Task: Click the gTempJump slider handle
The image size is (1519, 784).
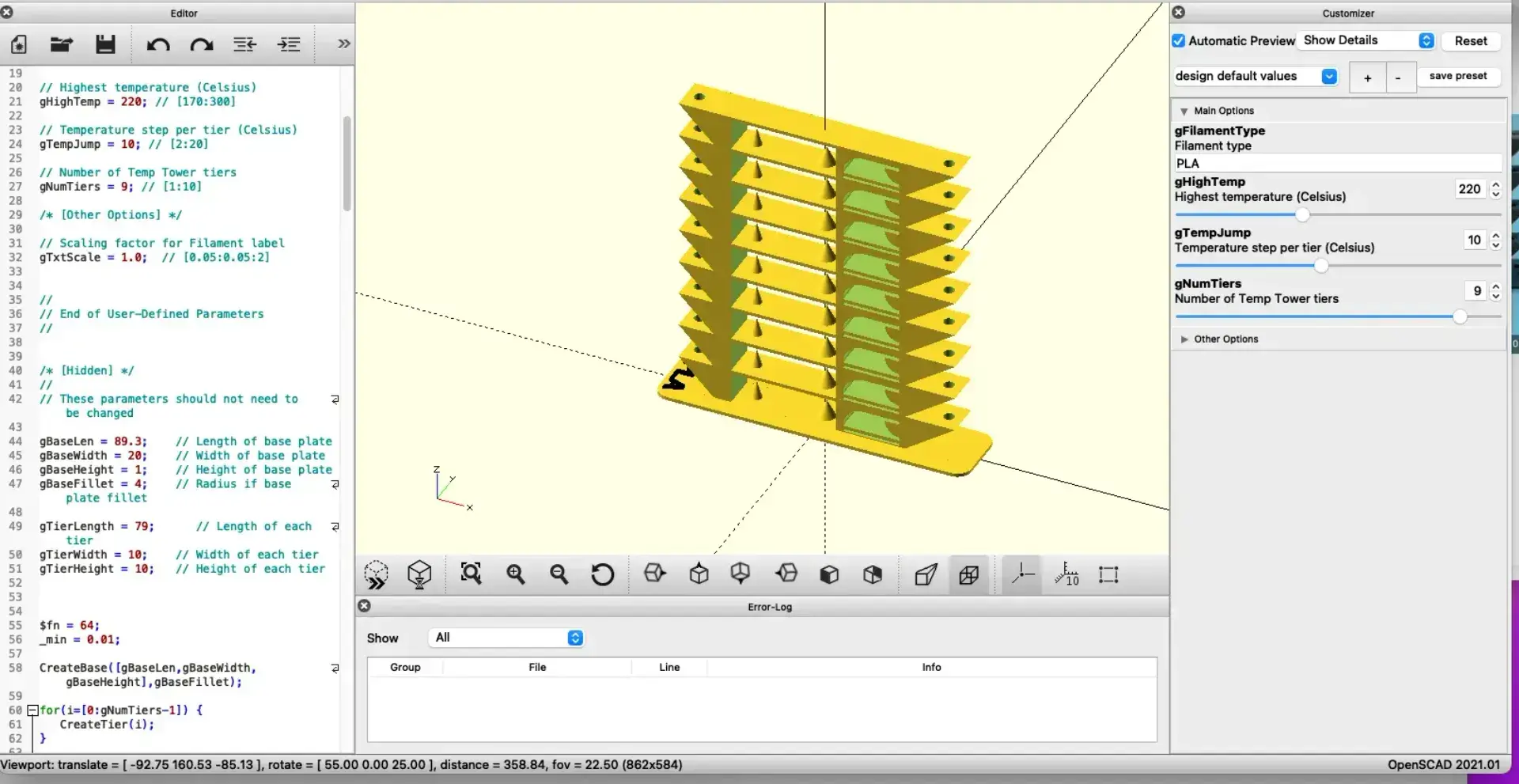Action: (x=1321, y=266)
